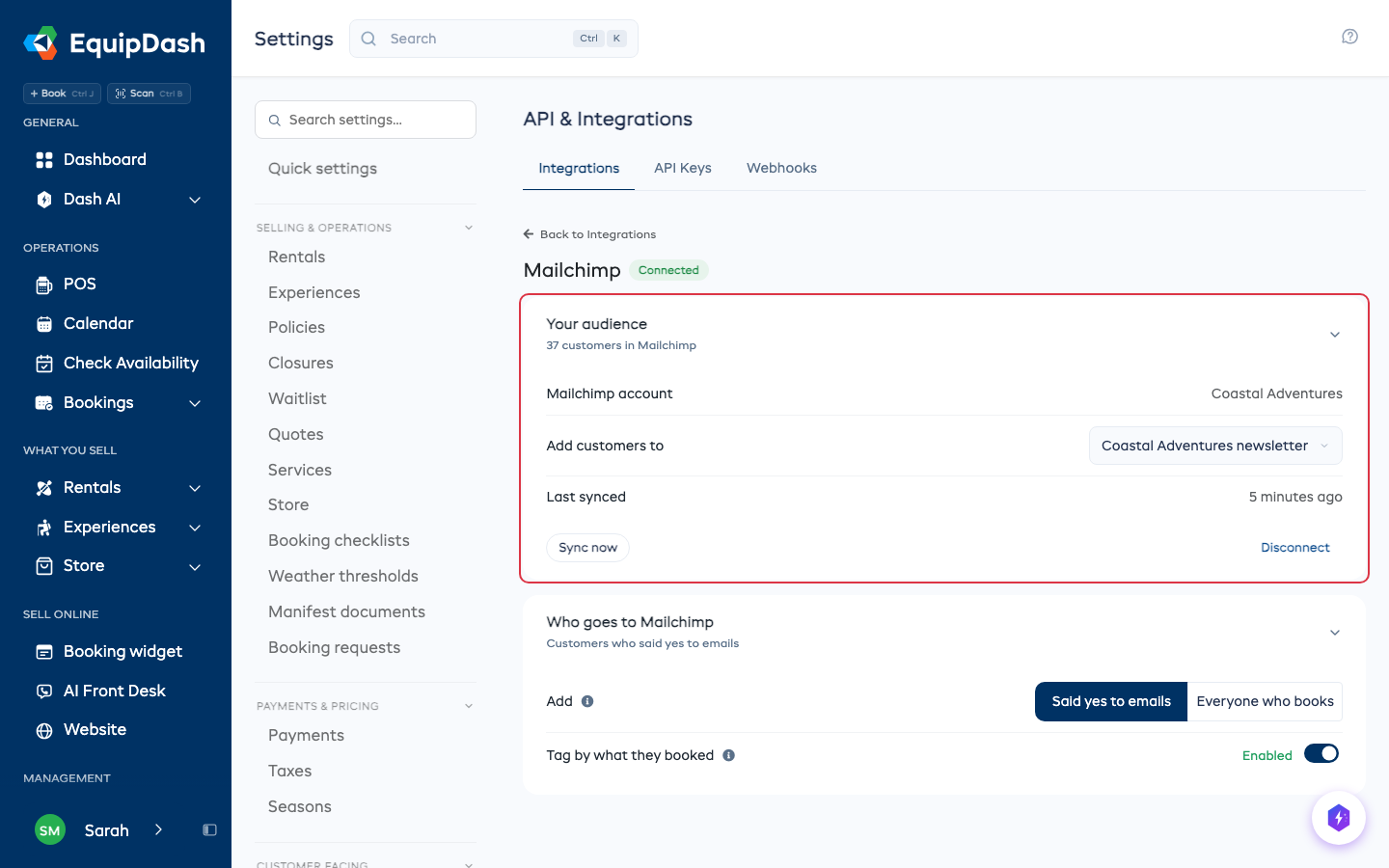This screenshot has width=1389, height=868.
Task: Click the Book button
Action: tap(62, 94)
